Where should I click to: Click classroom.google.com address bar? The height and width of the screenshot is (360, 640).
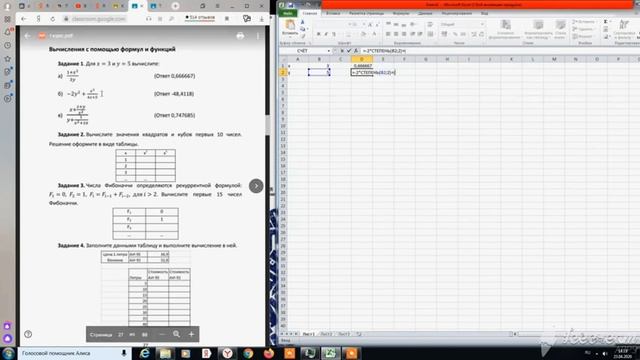tap(99, 19)
